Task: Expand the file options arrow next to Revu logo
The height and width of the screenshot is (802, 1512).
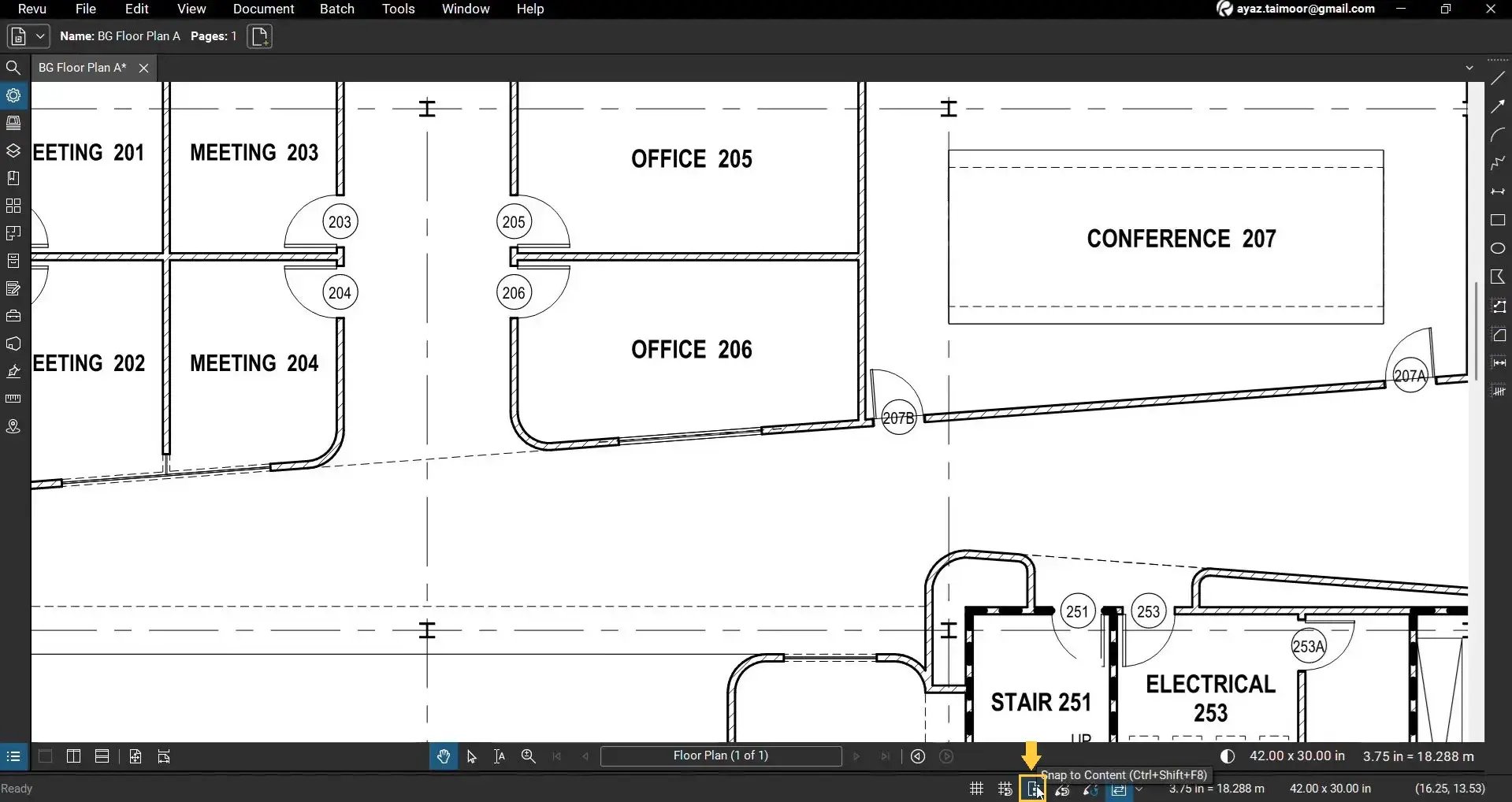Action: click(40, 35)
